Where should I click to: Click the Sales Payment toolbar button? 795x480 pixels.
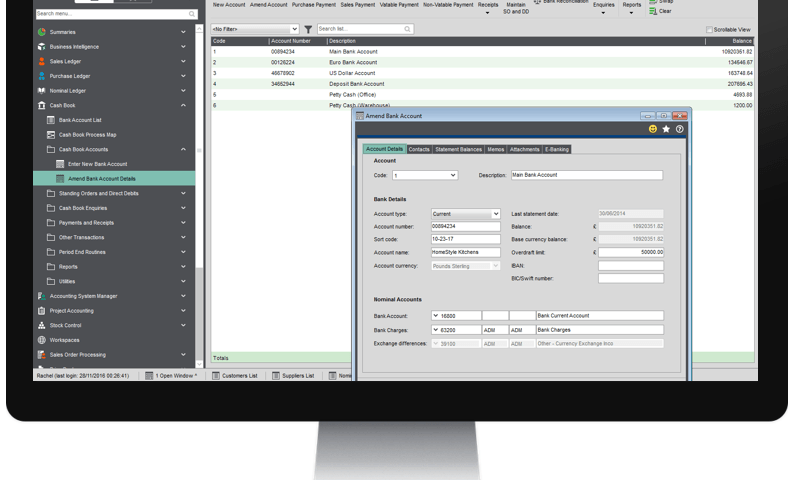click(x=358, y=5)
